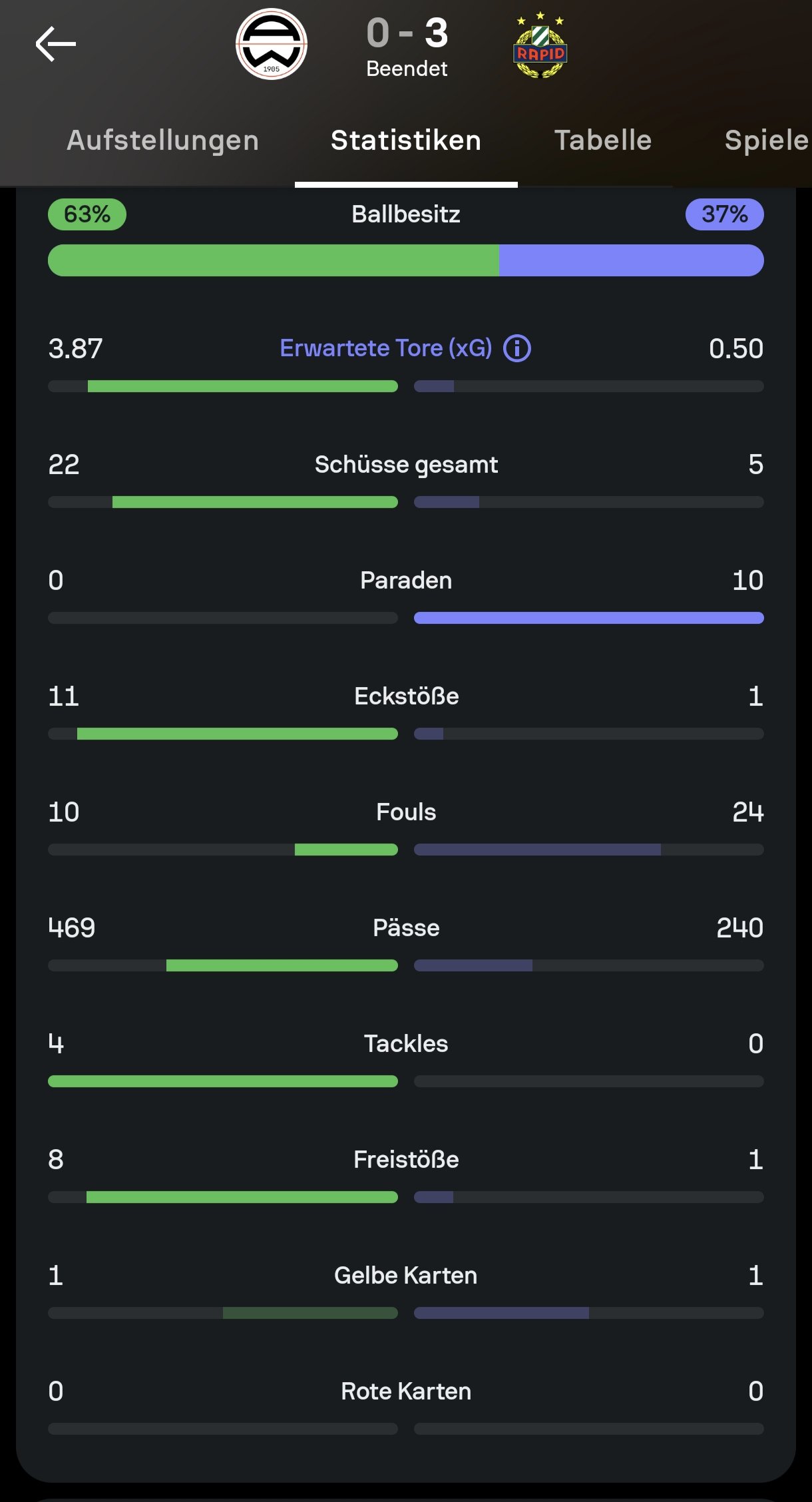Click the purple Paraden bar
The width and height of the screenshot is (812, 1502).
(x=588, y=618)
